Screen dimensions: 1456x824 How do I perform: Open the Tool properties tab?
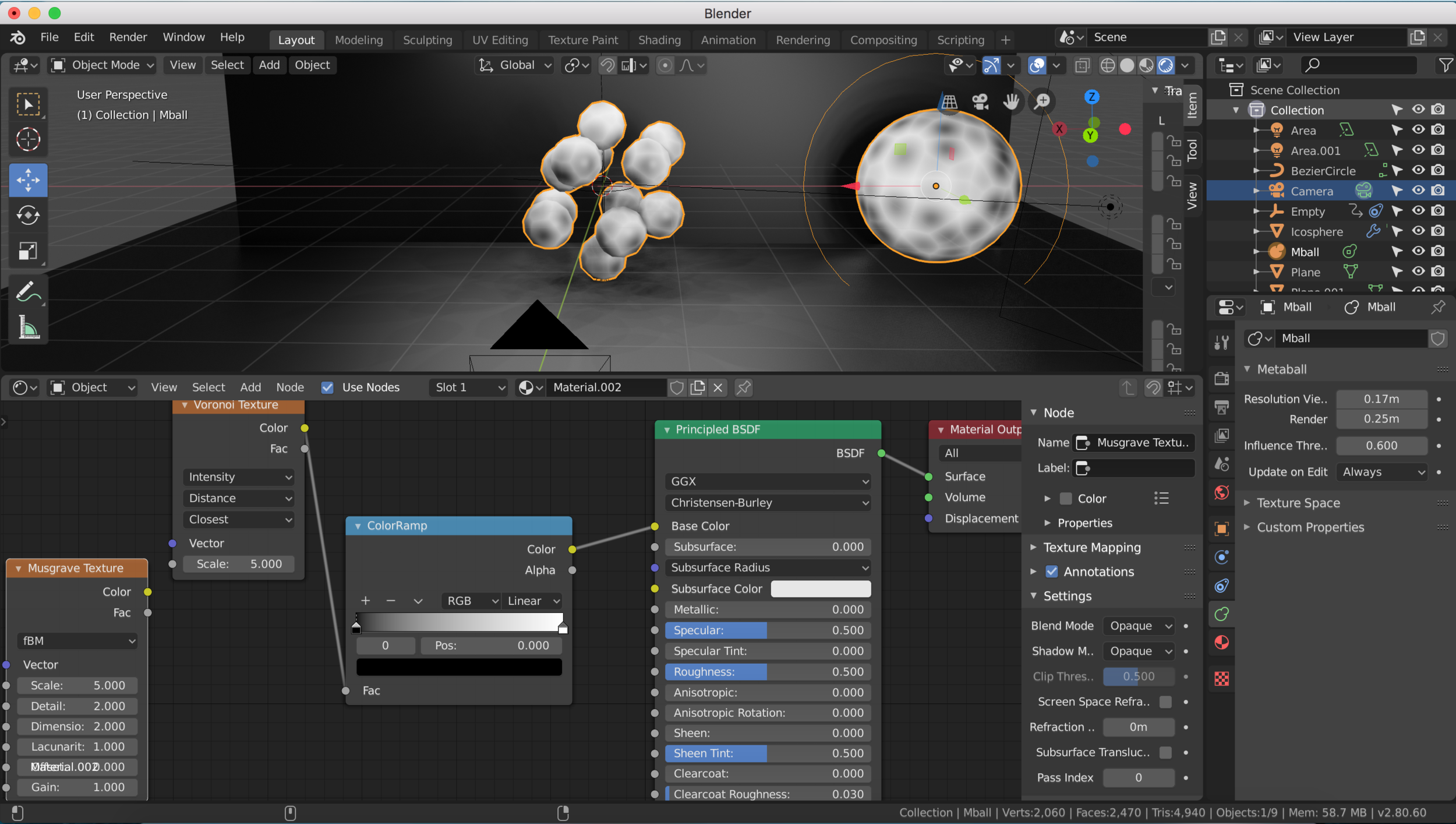(1222, 342)
